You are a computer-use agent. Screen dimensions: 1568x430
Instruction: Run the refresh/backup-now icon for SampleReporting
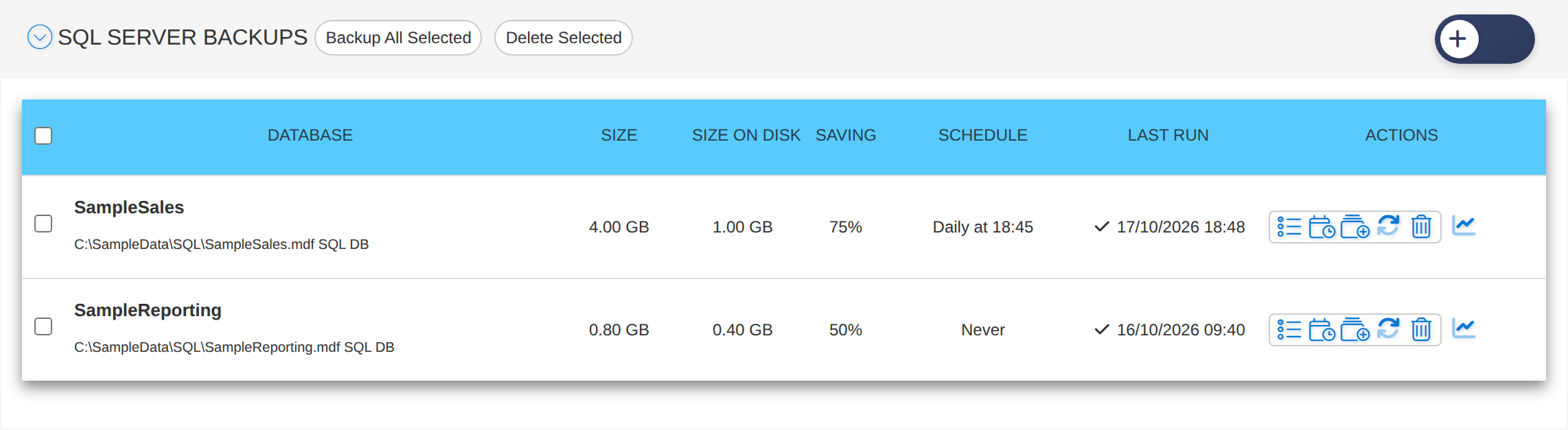pyautogui.click(x=1388, y=329)
